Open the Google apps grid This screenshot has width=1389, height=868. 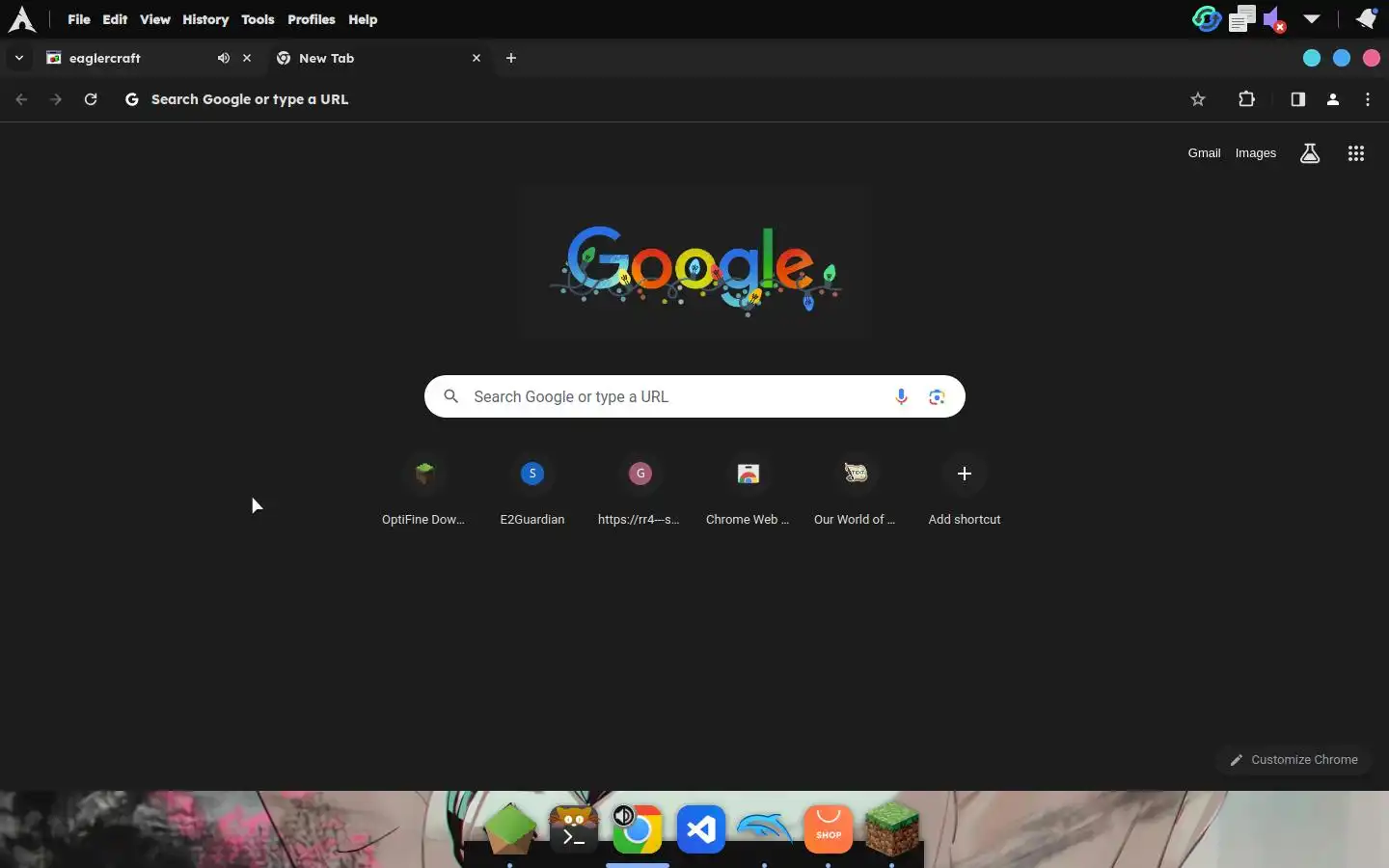[x=1356, y=153]
